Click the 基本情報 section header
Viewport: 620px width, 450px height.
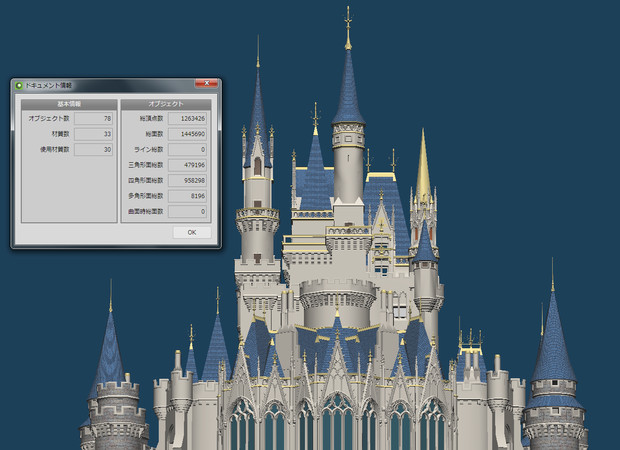coord(69,104)
